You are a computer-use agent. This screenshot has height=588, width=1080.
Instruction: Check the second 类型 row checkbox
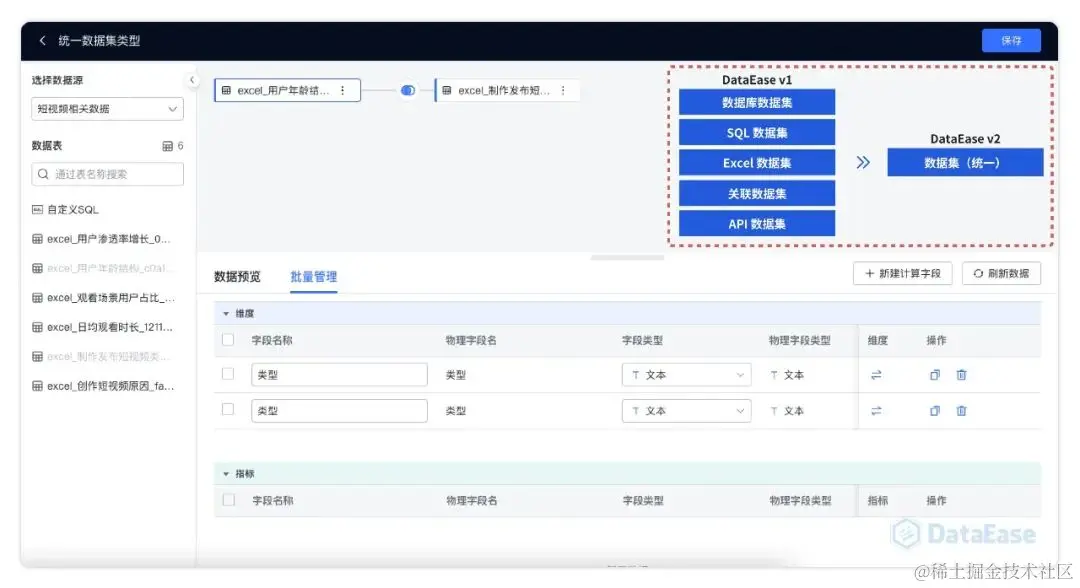click(x=228, y=410)
